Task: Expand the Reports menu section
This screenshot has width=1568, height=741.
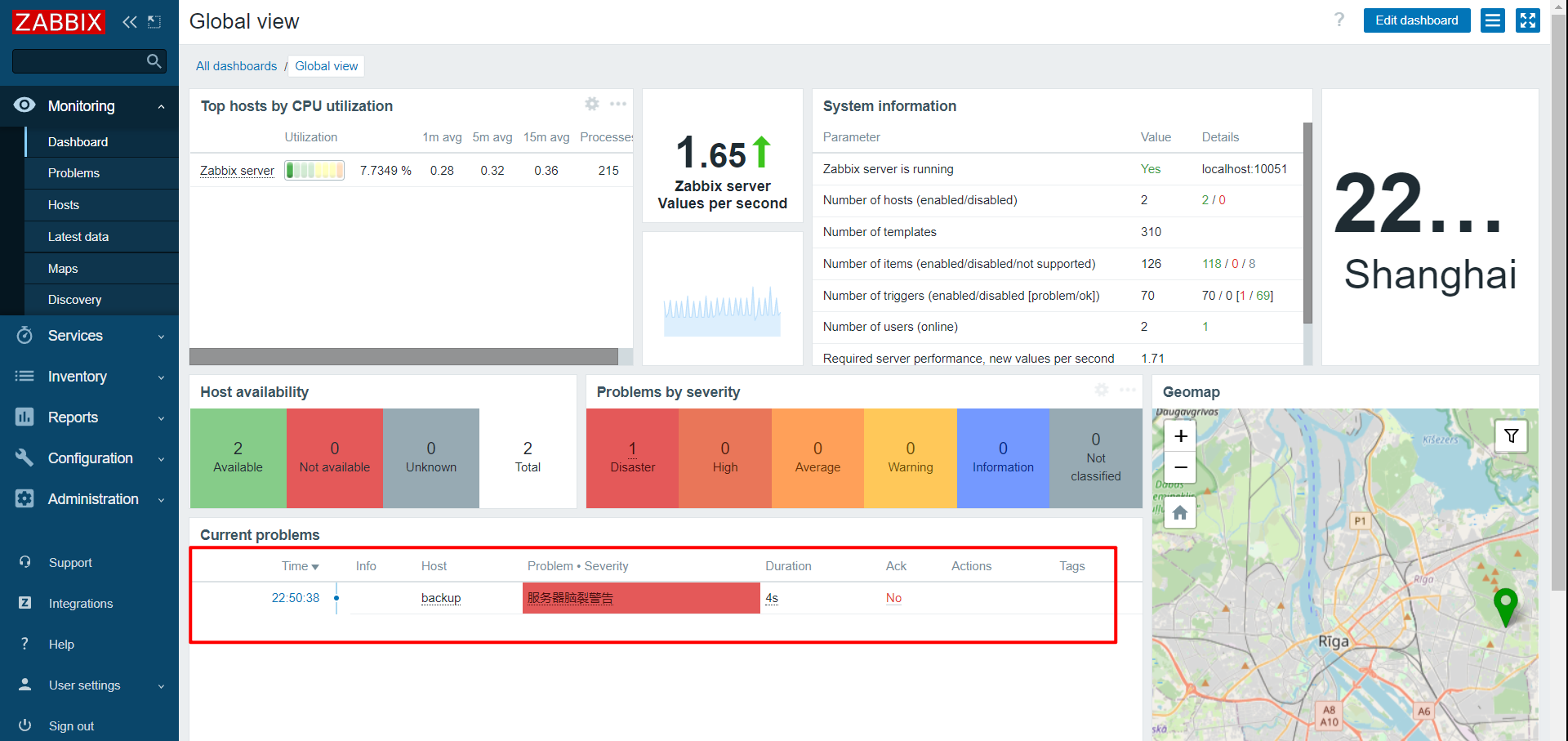Action: pyautogui.click(x=89, y=417)
